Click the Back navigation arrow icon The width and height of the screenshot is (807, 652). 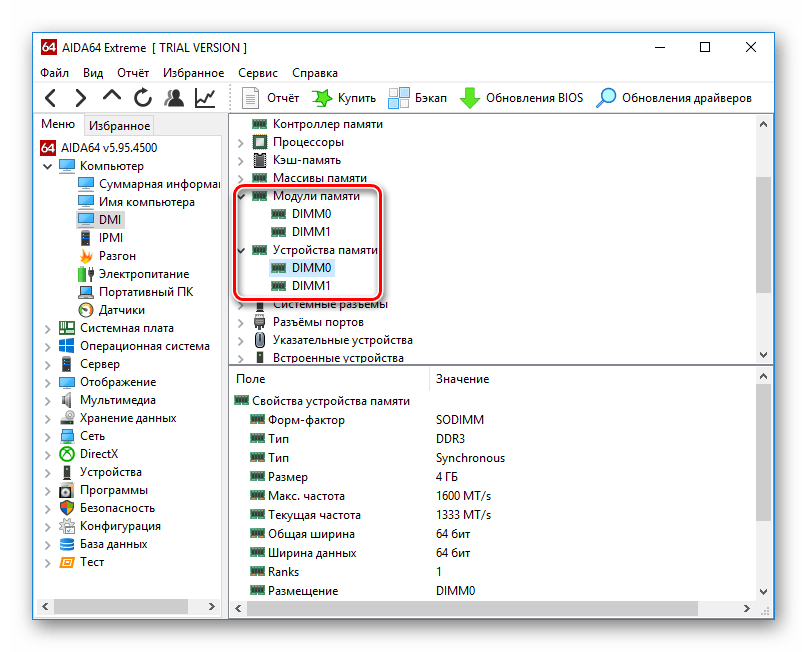coord(52,98)
